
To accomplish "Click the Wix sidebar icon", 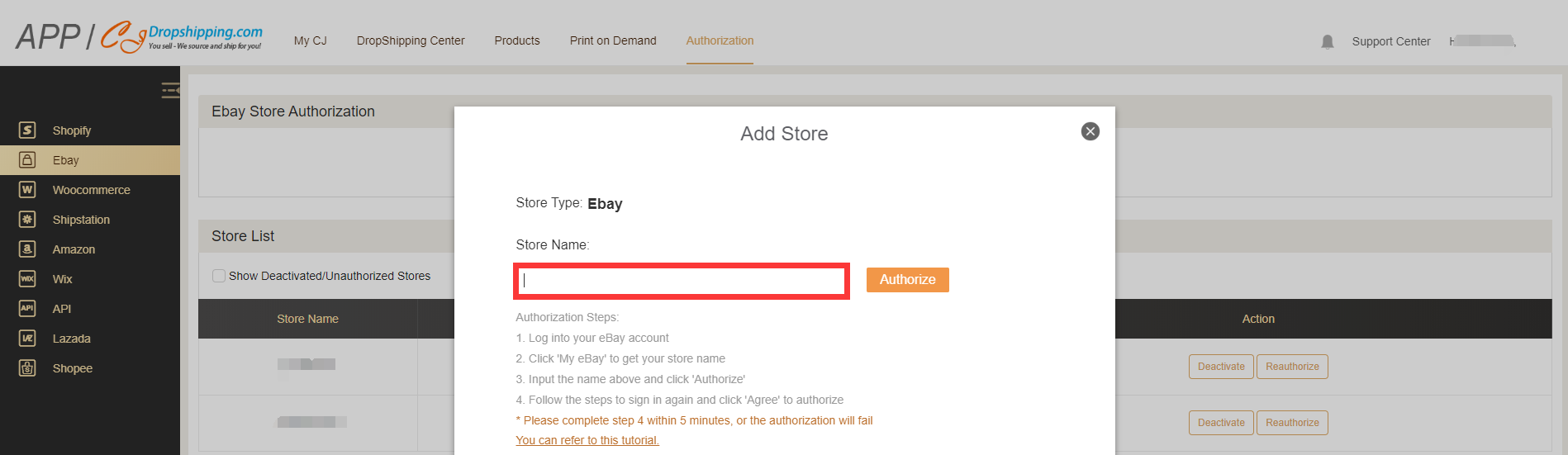I will click(27, 279).
